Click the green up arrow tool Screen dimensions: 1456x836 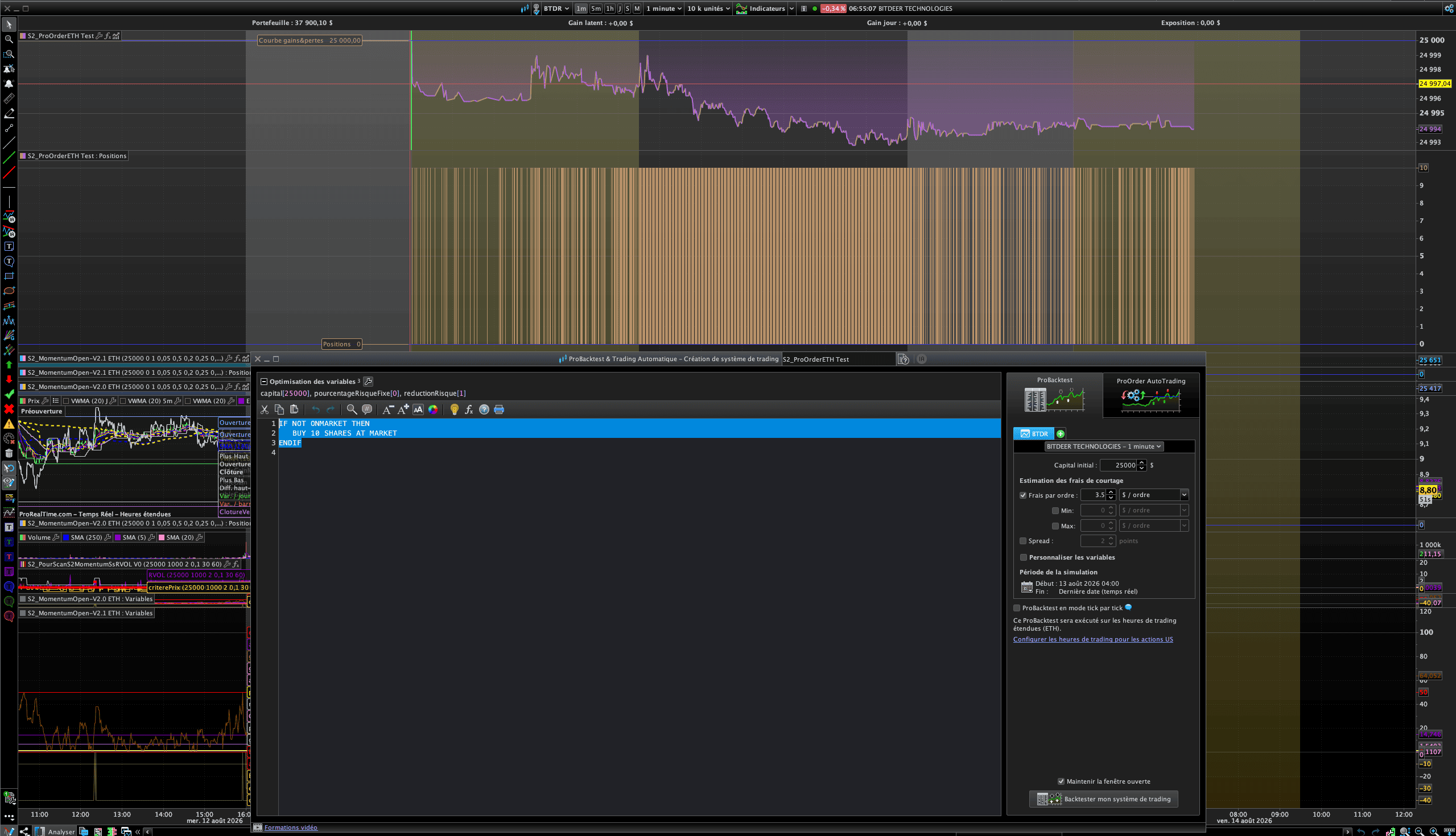point(9,365)
